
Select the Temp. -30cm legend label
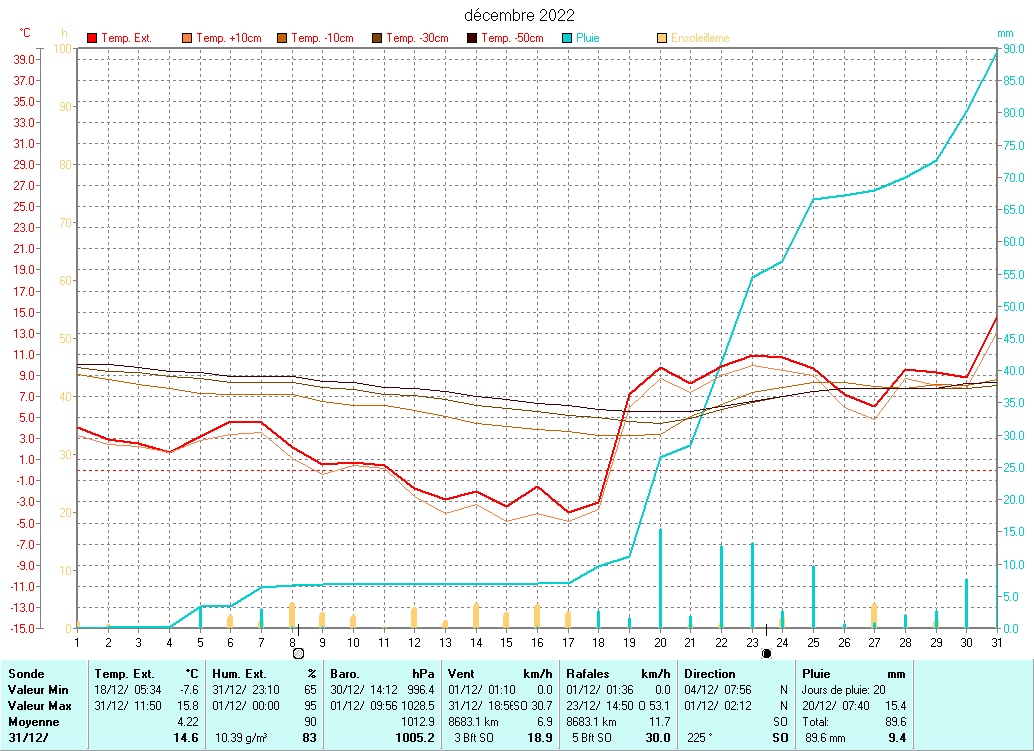tap(417, 39)
